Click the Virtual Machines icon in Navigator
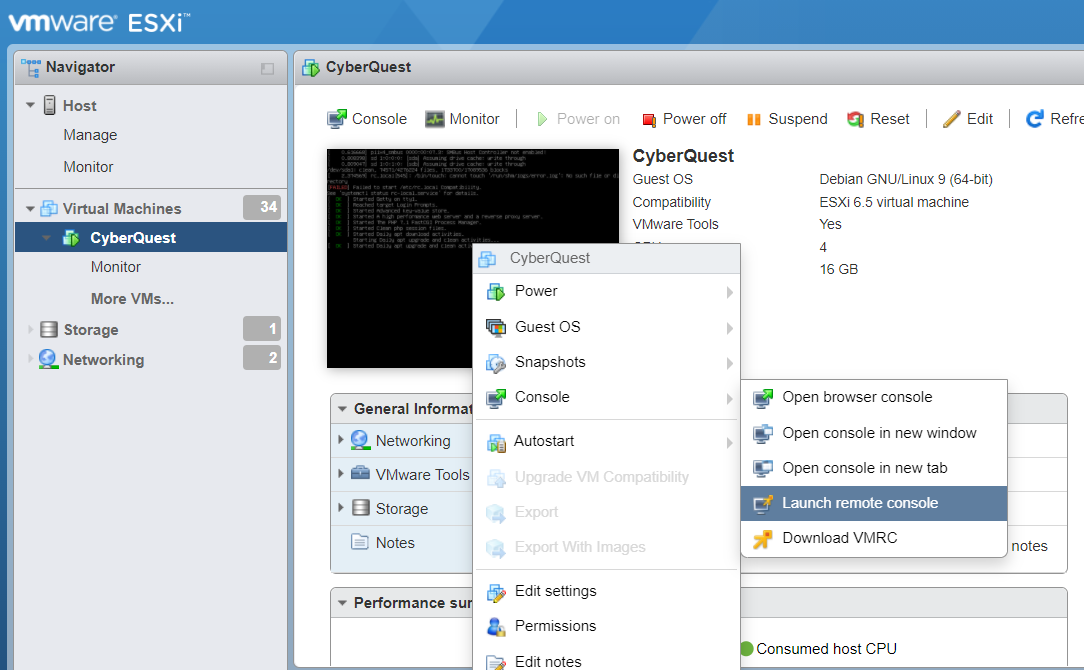The height and width of the screenshot is (670, 1084). (x=49, y=208)
